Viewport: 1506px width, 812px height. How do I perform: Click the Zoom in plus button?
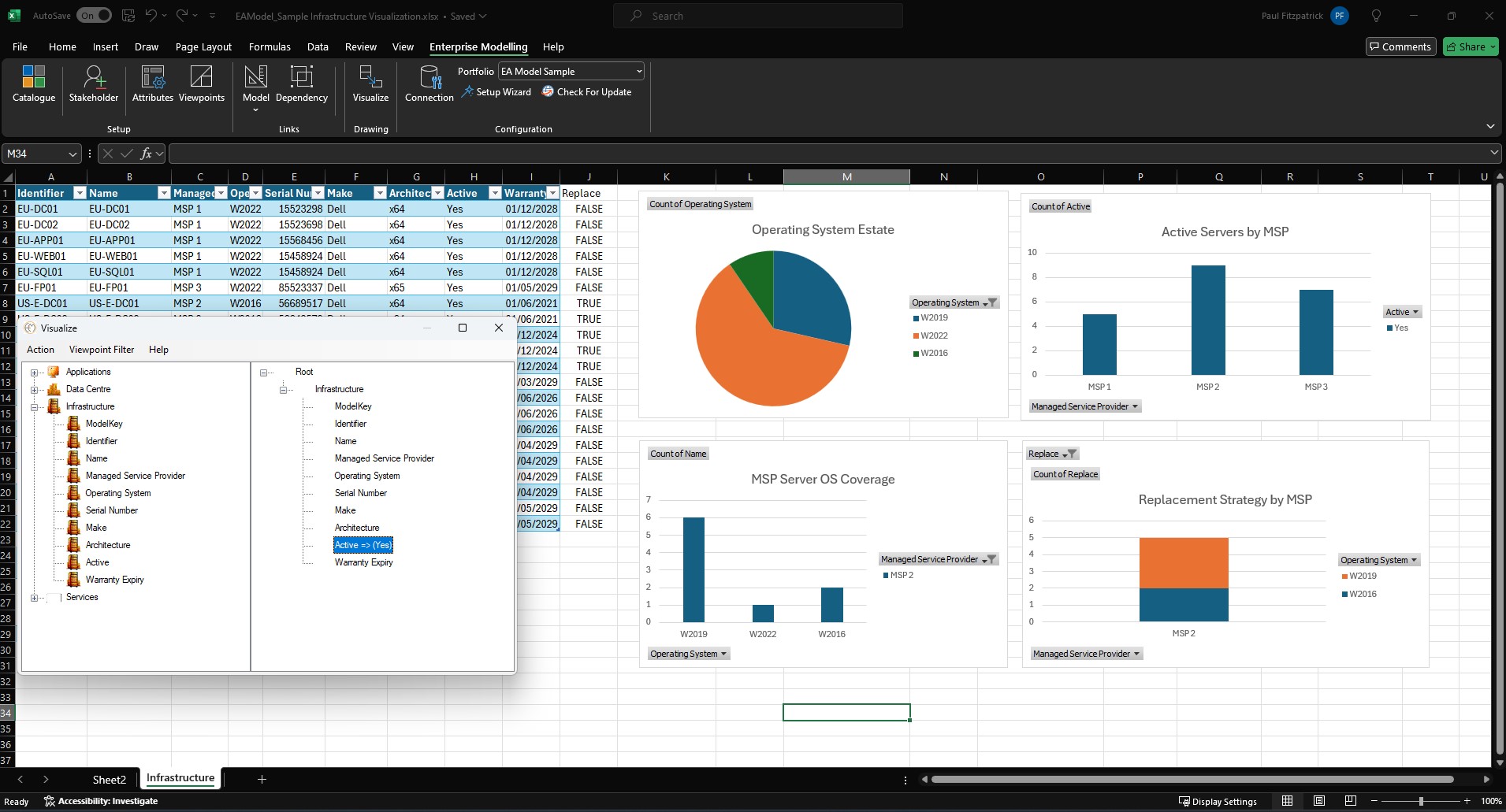pos(1467,801)
